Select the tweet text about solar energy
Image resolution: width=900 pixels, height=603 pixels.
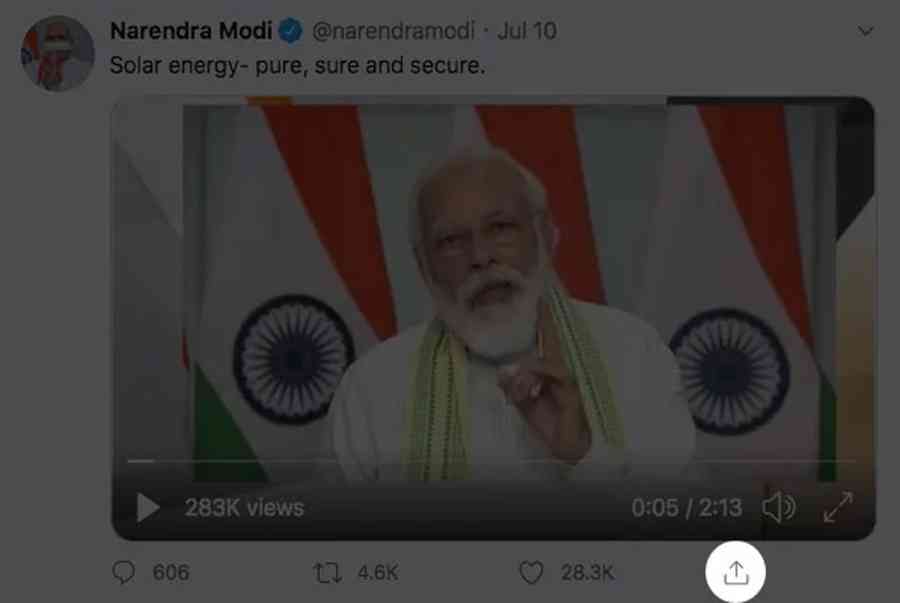click(x=296, y=66)
